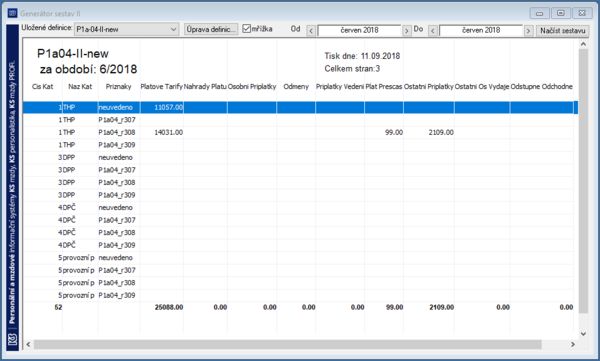Click the Tisk dne: 11.09.2018 text

362,56
